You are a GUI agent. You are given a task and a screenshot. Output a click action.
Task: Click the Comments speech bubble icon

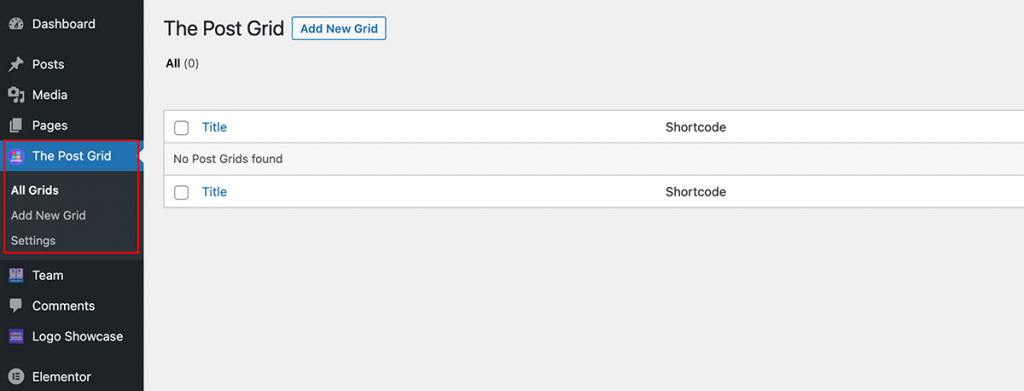tap(16, 306)
